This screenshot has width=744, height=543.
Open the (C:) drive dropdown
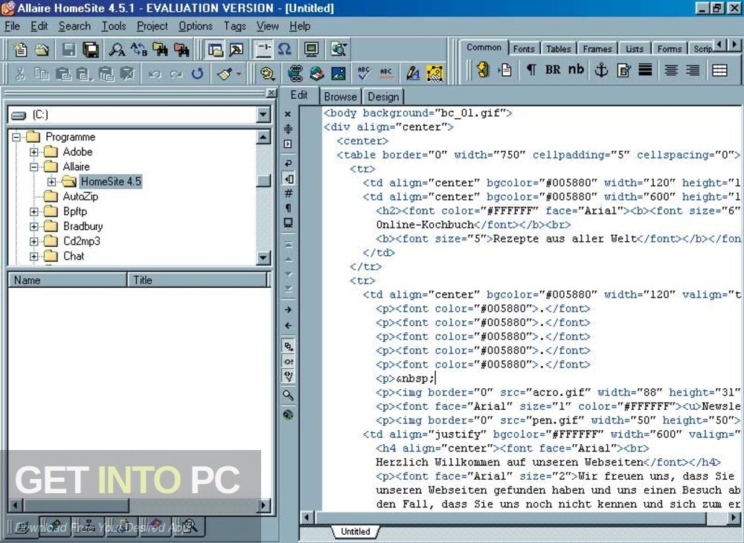(263, 114)
